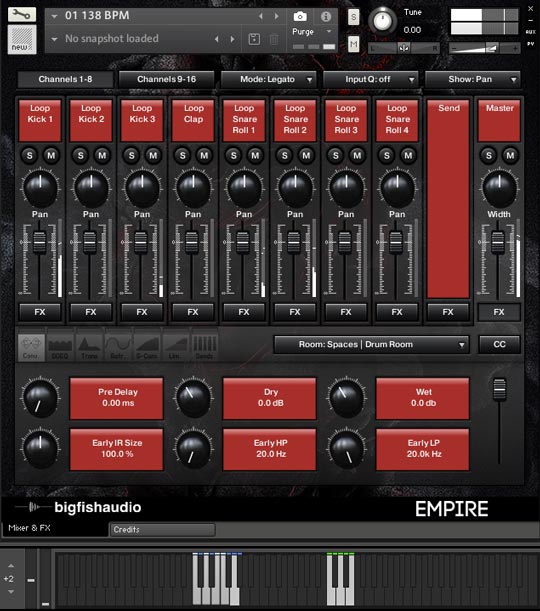The image size is (540, 611).
Task: Shift keyboard octave up arrow
Action: pos(11,565)
